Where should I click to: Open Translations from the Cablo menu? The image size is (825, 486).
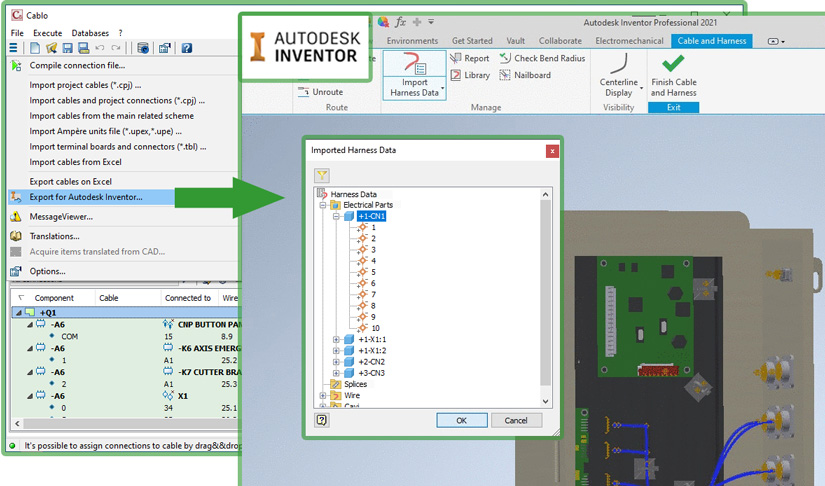(x=54, y=236)
